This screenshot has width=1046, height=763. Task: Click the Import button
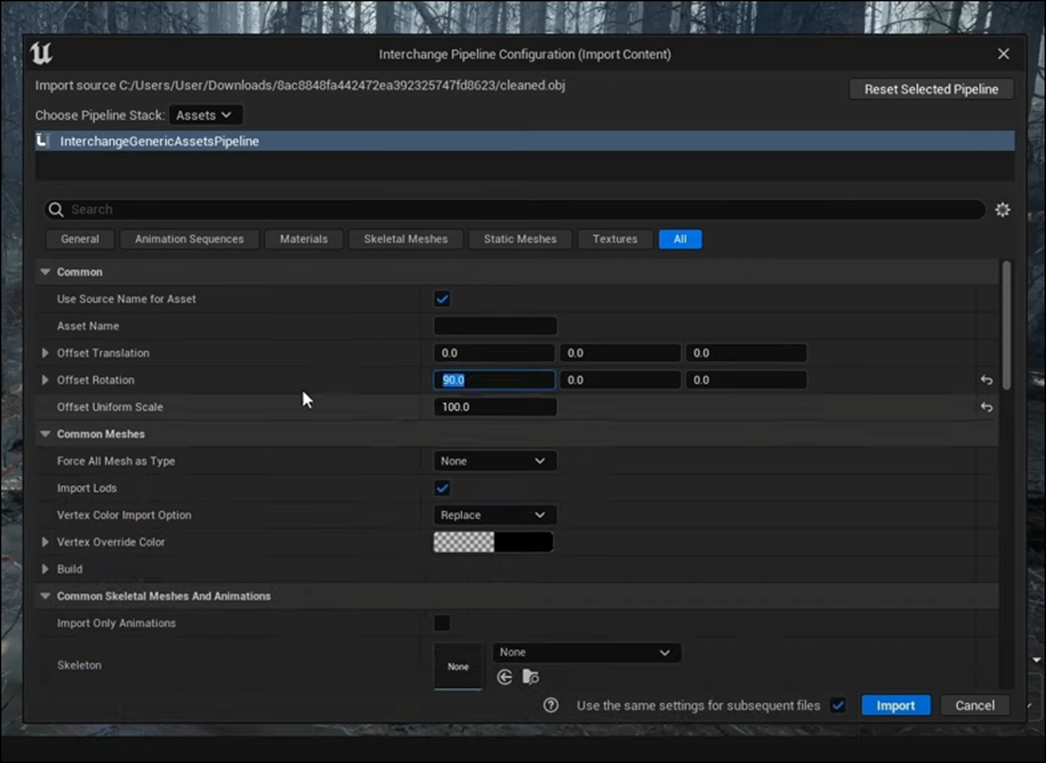pos(895,705)
